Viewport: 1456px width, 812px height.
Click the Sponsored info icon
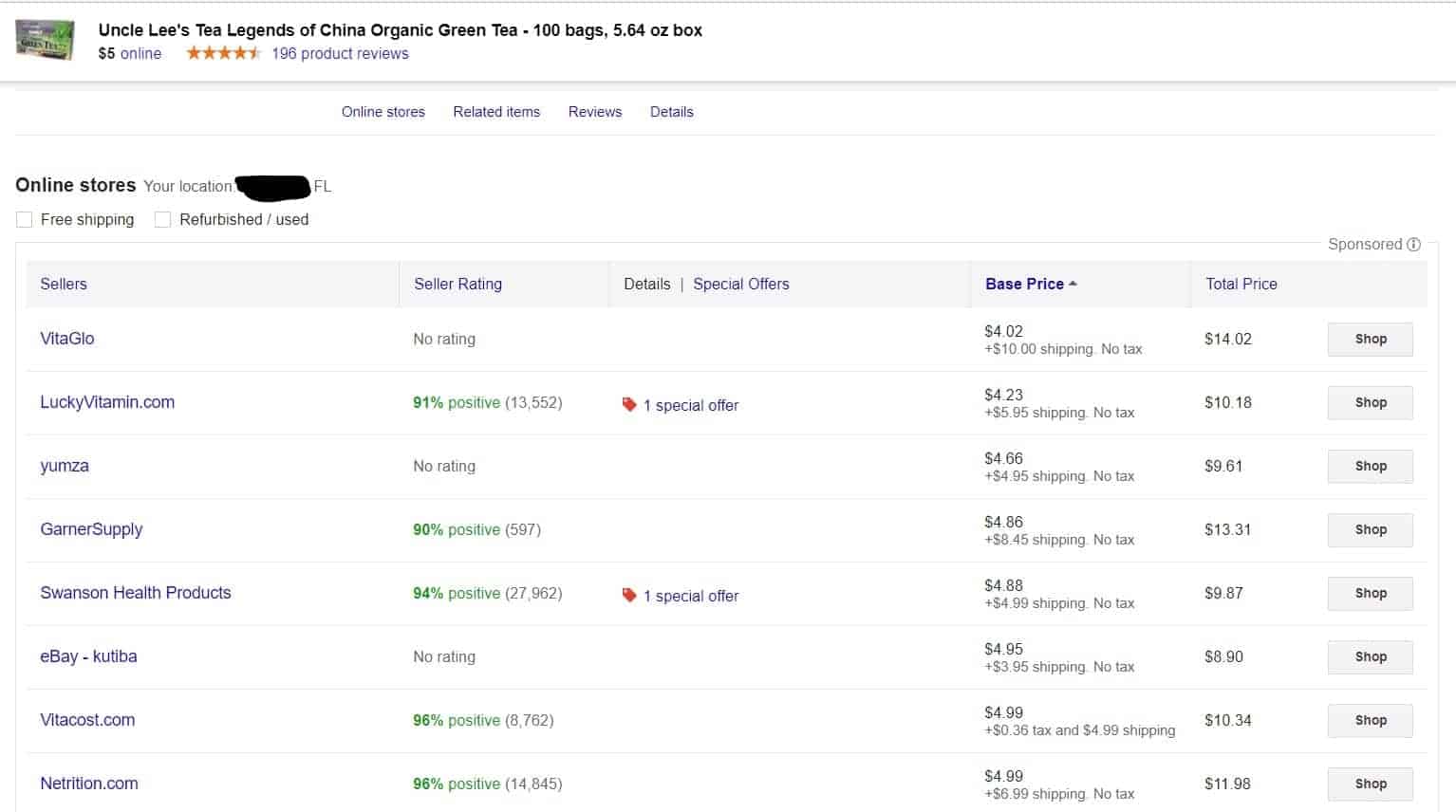pyautogui.click(x=1413, y=245)
